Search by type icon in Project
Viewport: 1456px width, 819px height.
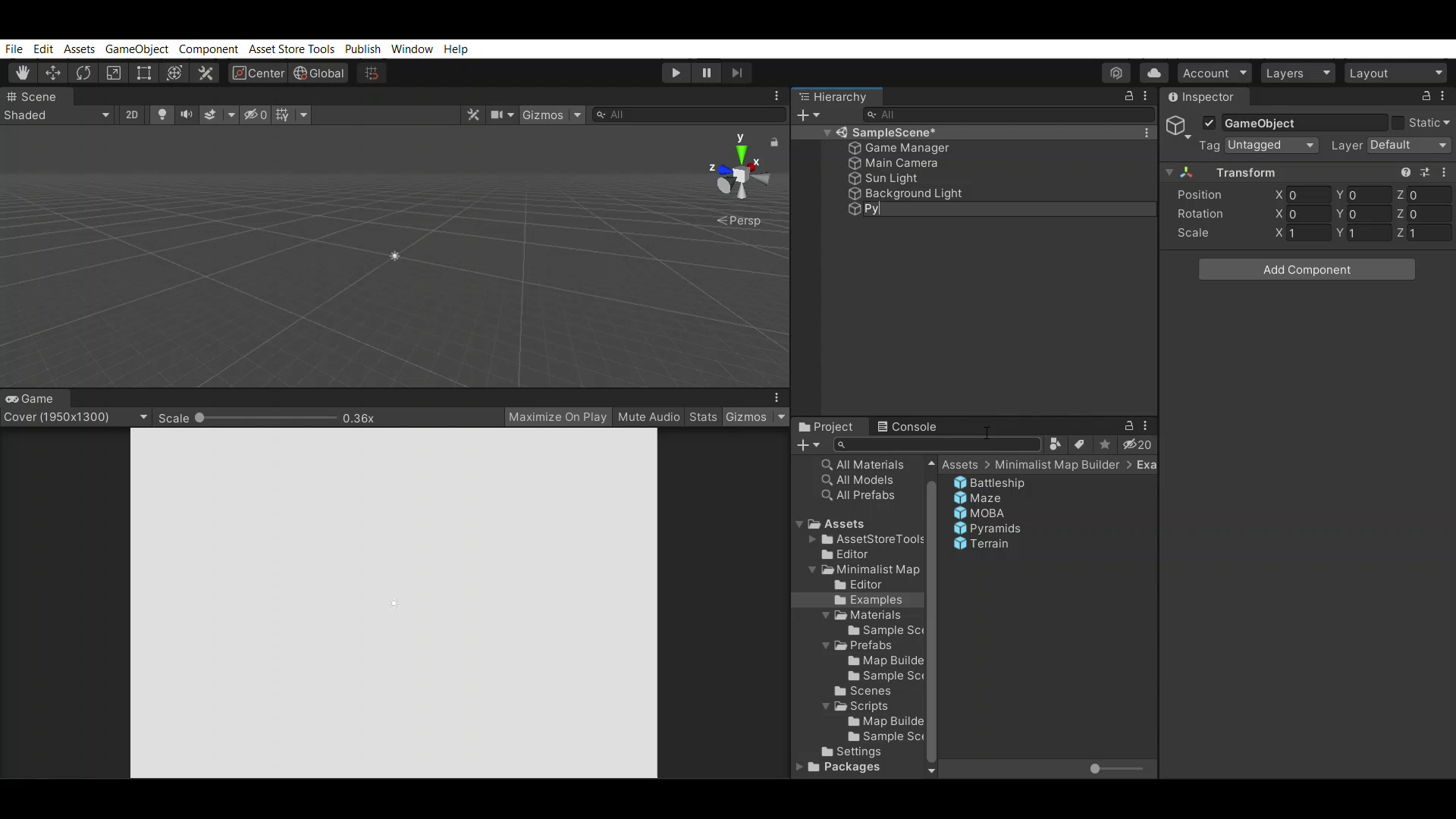coord(1055,444)
